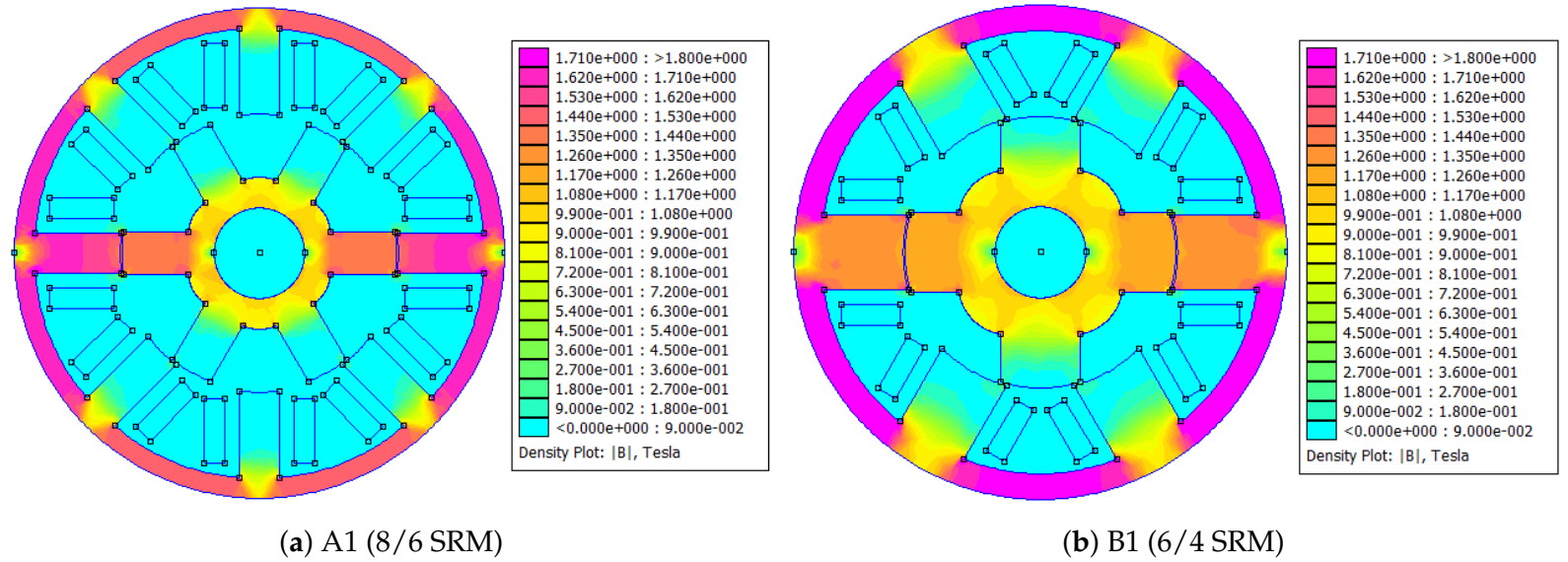Screen dimensions: 1568x562
Task: Click the 9.000e-001 : 9.900e-001 swatch in right legend
Action: (1320, 235)
